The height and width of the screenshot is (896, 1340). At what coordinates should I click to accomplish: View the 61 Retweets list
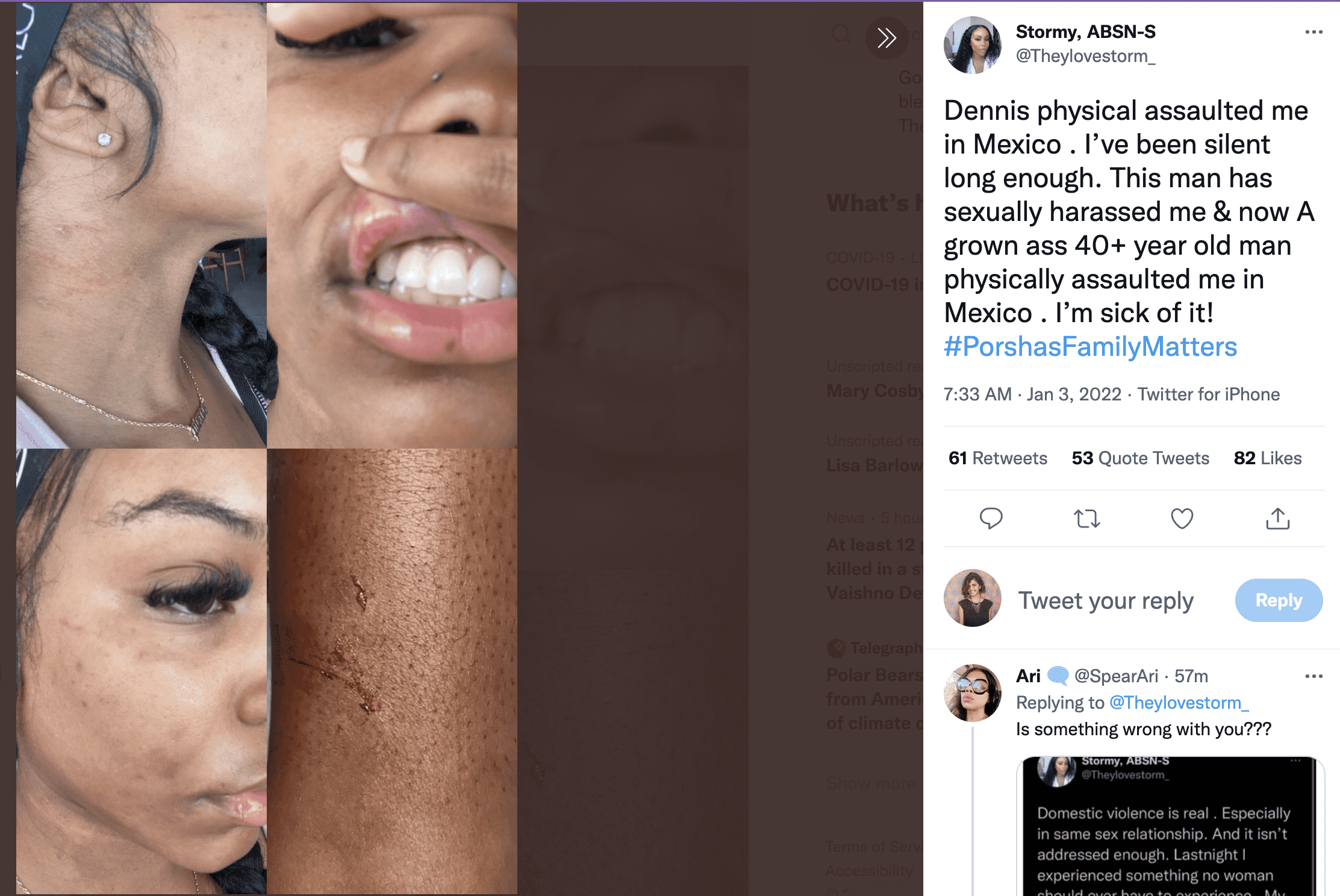[998, 458]
